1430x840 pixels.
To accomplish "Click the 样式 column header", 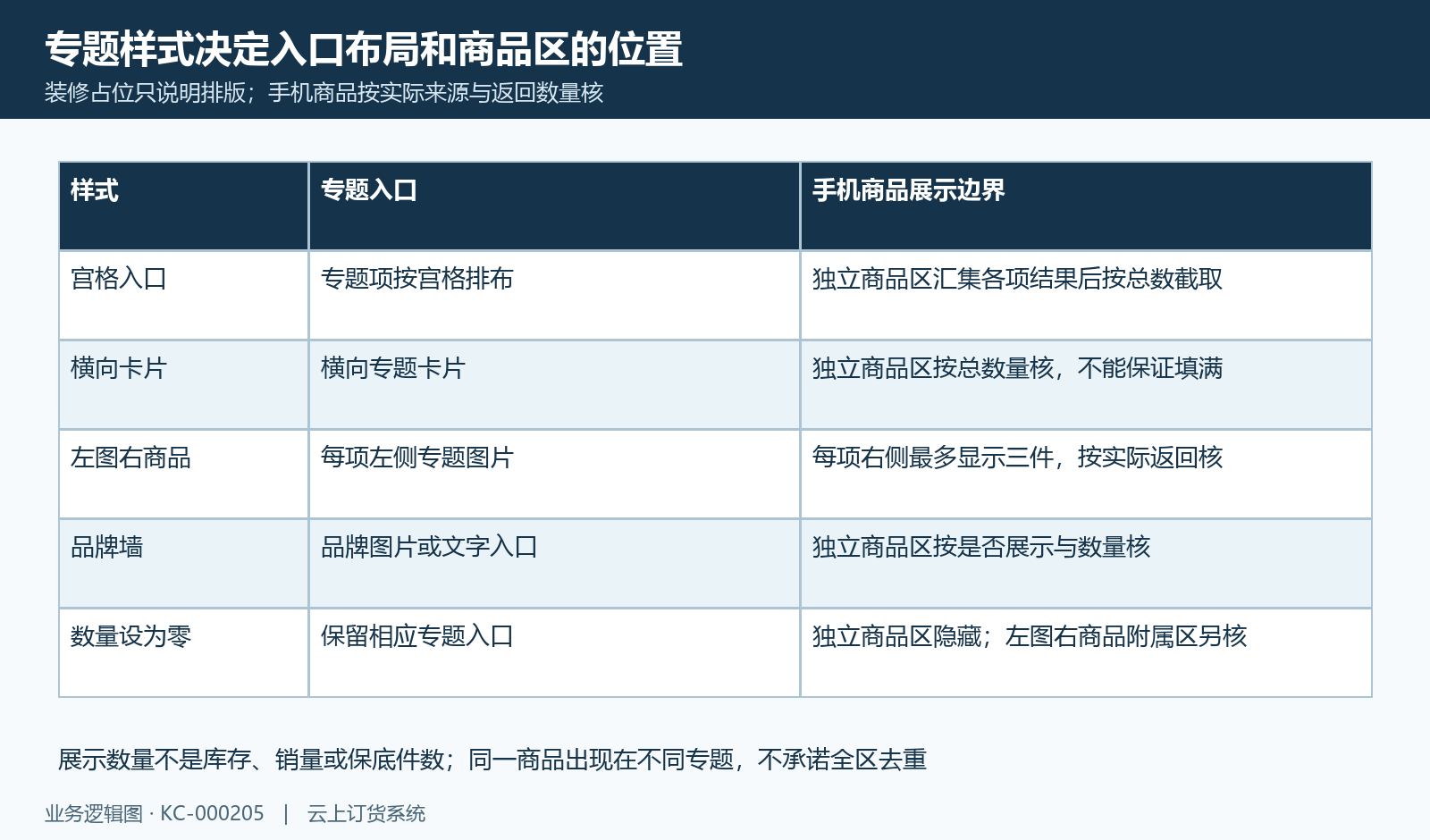I will [183, 206].
